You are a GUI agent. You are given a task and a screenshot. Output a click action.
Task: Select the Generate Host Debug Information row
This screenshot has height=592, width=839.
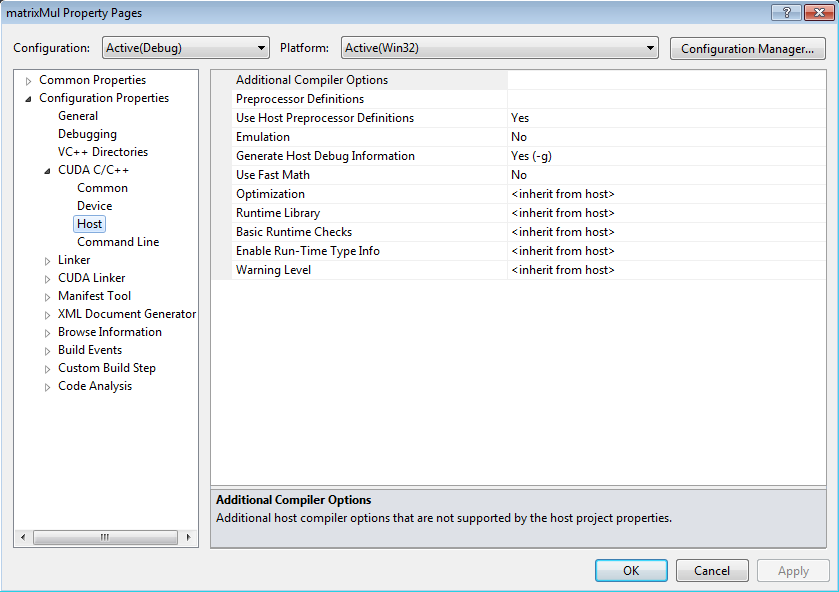click(x=325, y=156)
